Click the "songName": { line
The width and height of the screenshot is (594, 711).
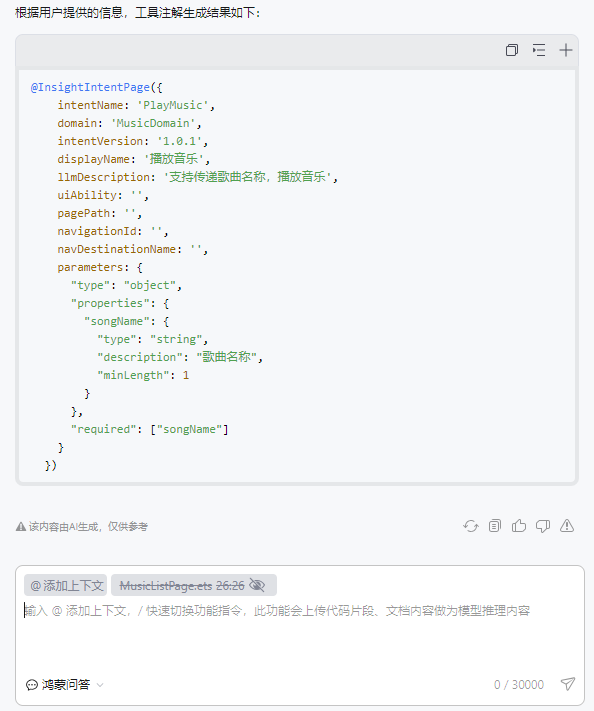(x=127, y=321)
